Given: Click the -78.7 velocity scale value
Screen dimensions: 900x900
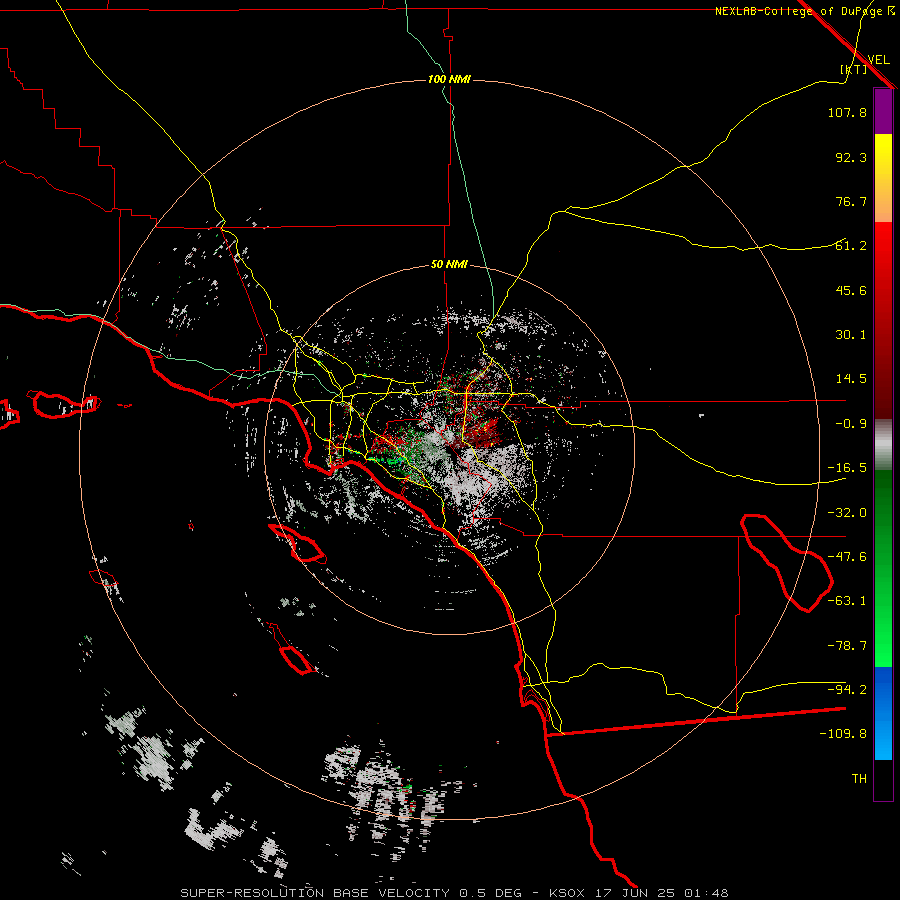Looking at the screenshot, I should coord(847,646).
